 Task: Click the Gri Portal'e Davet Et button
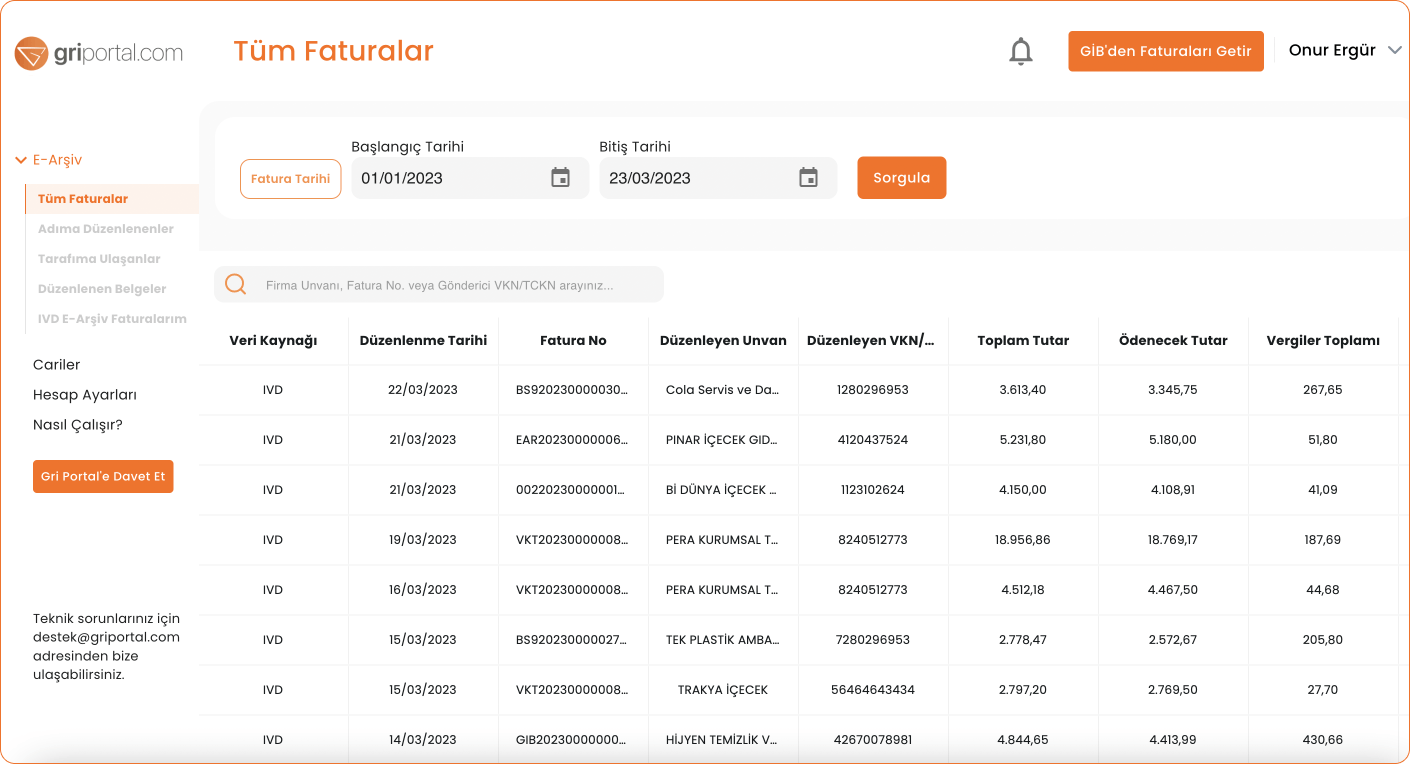[x=103, y=477]
